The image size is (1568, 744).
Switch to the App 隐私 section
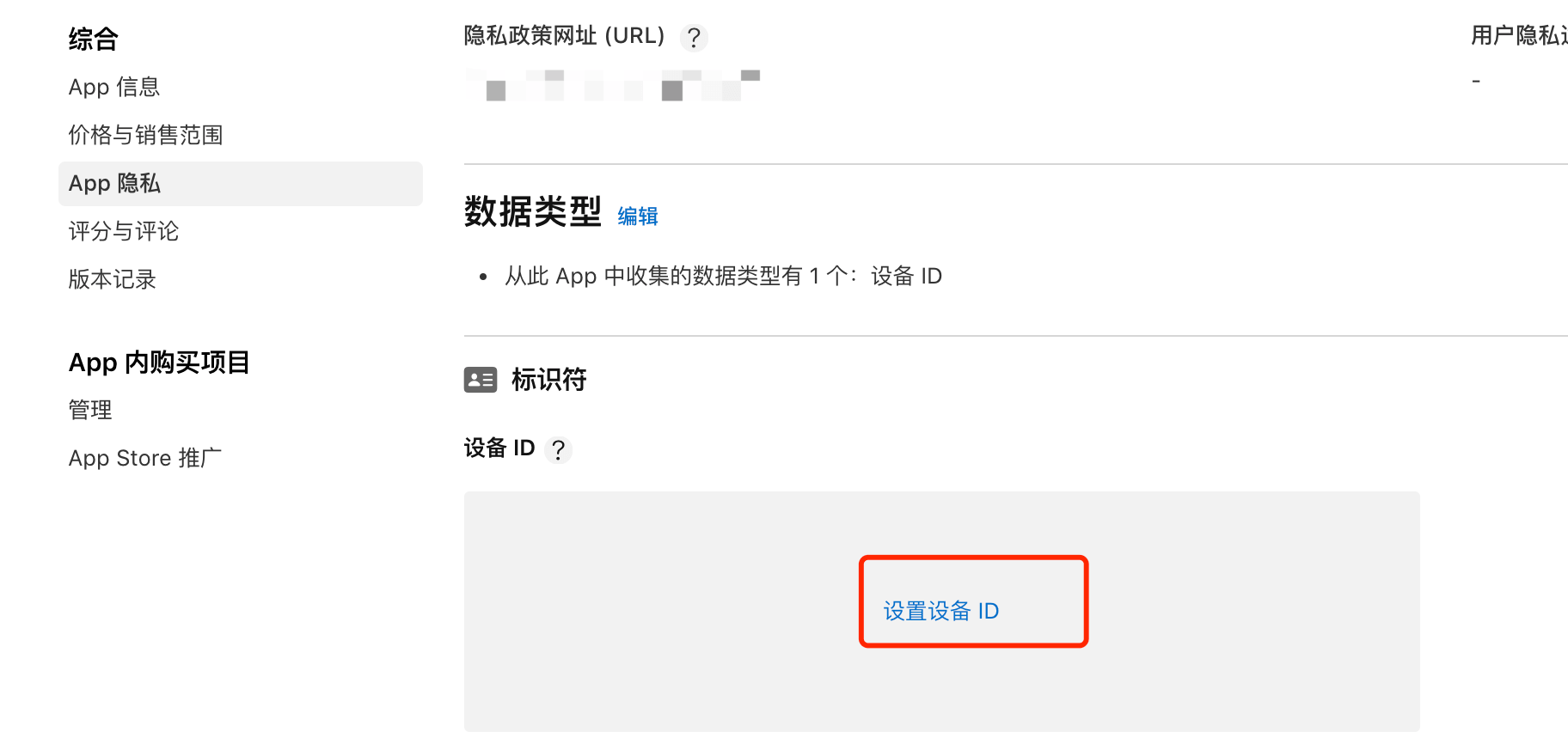click(114, 183)
